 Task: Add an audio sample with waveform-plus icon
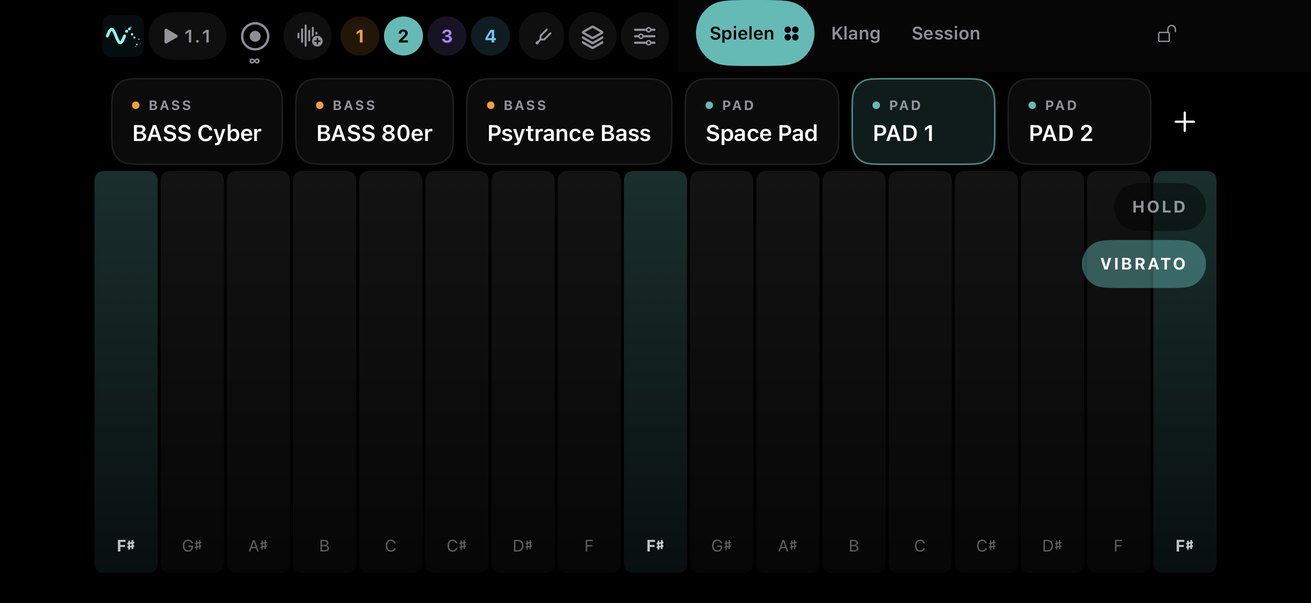coord(308,37)
